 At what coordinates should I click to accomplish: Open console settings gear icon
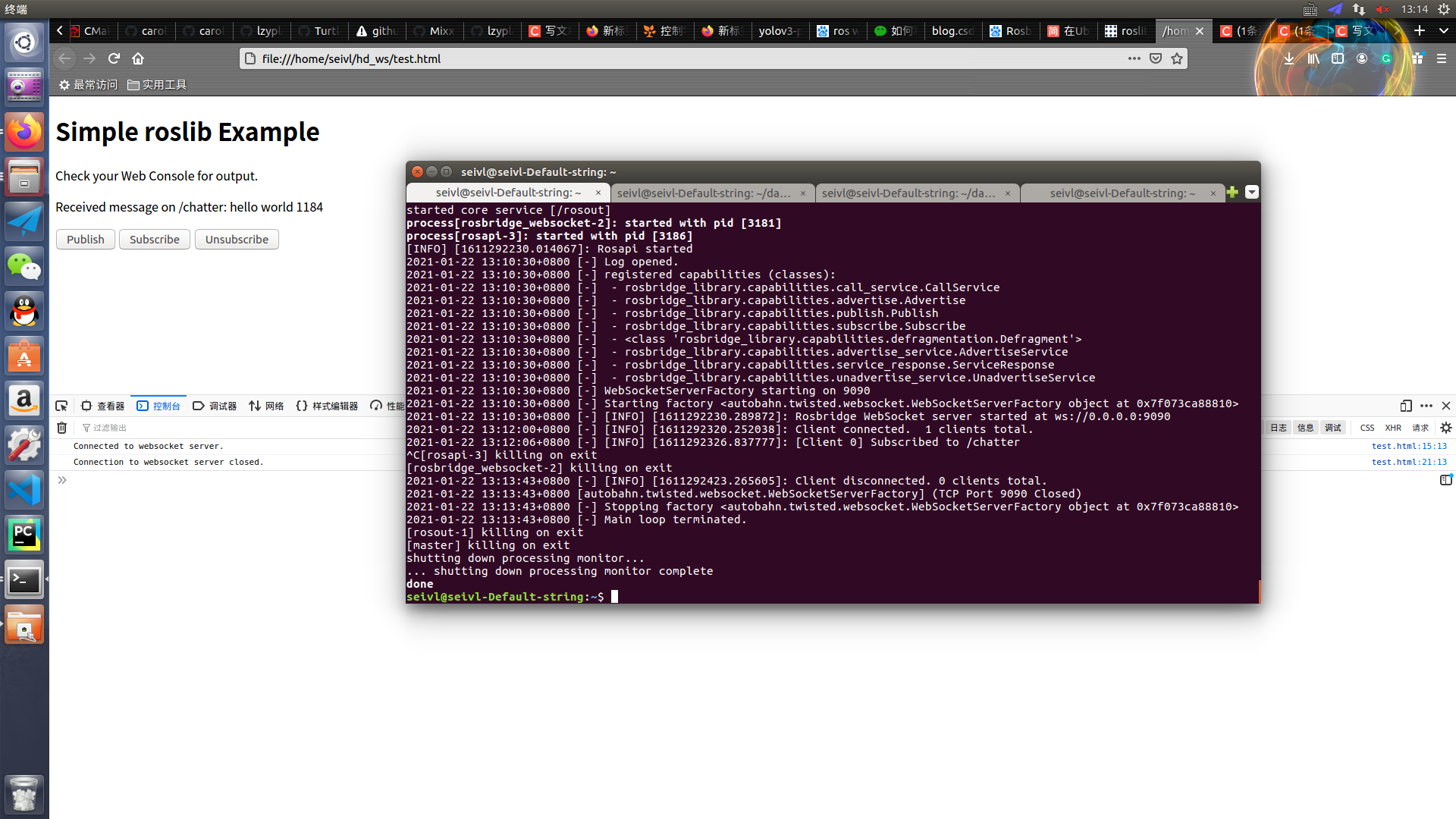1445,428
